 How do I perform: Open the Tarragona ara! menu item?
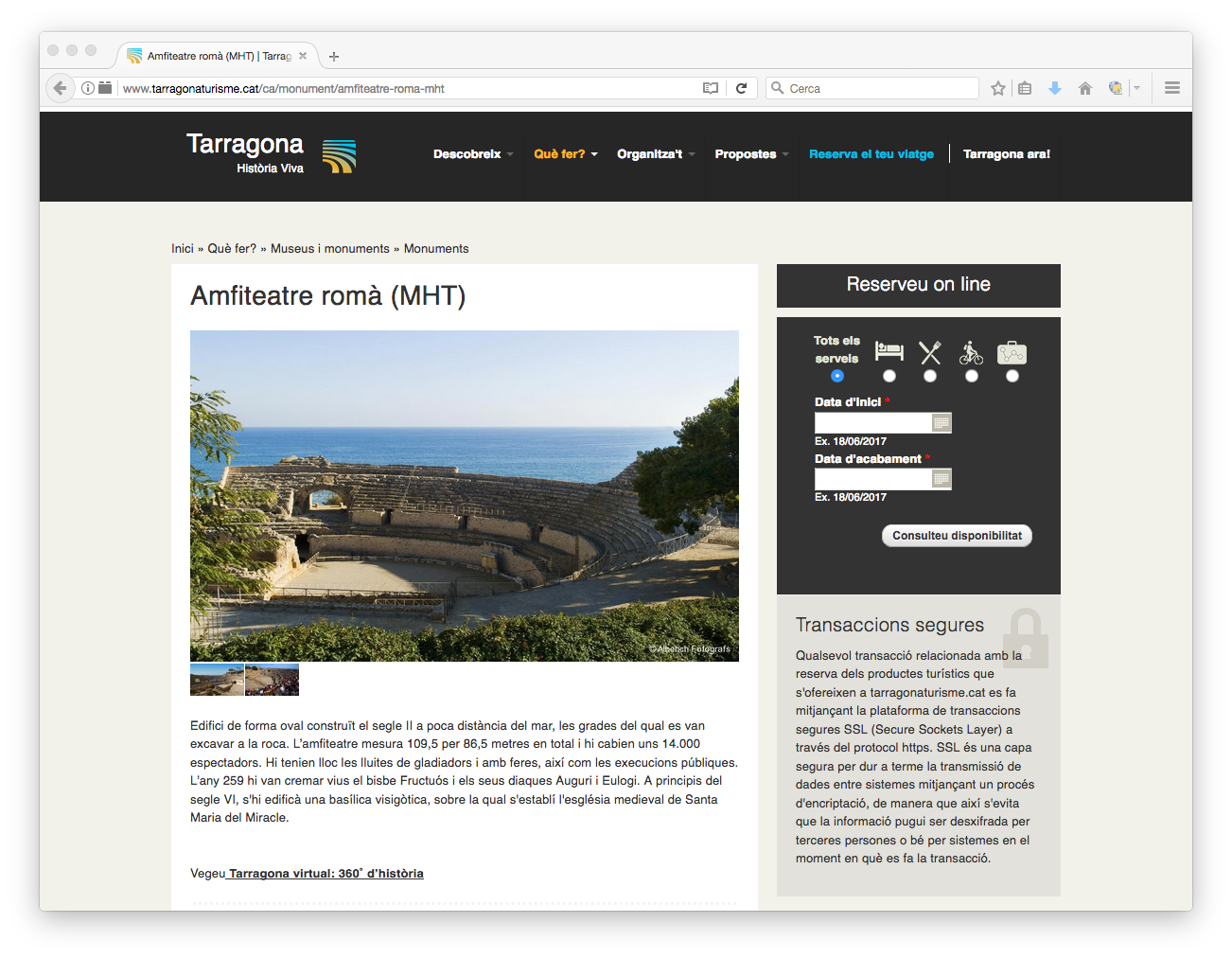[1006, 154]
